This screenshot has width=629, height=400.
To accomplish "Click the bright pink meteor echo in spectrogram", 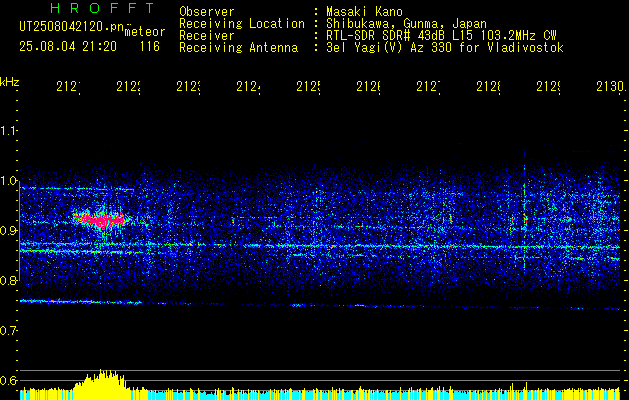I will pos(100,219).
